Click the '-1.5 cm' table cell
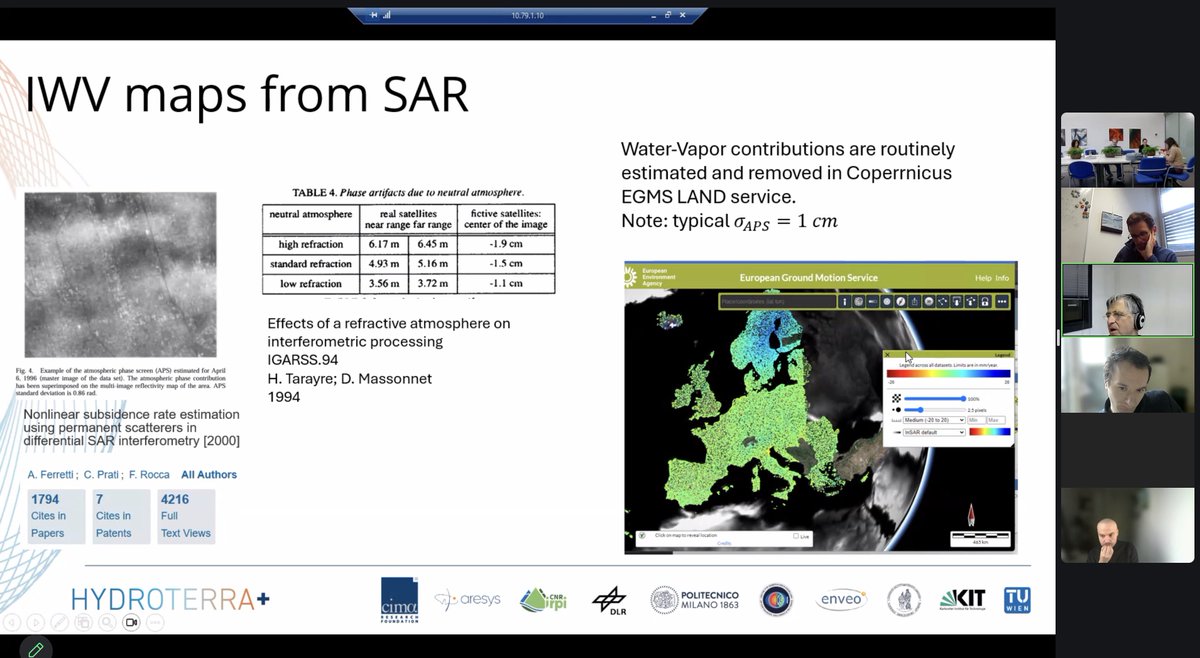Screen dimensions: 1200x658 click(506, 264)
